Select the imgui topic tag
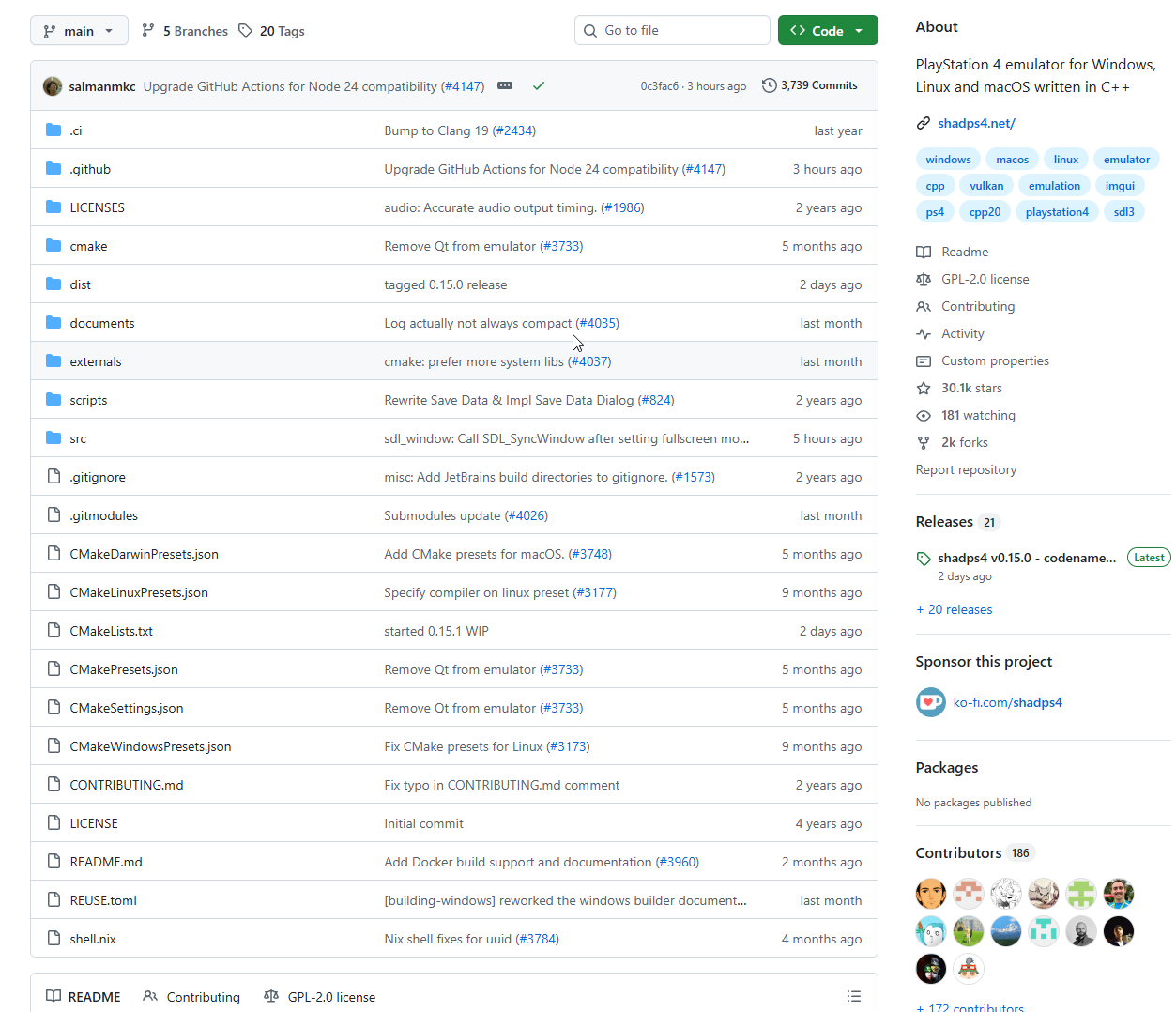The width and height of the screenshot is (1176, 1012). tap(1120, 186)
